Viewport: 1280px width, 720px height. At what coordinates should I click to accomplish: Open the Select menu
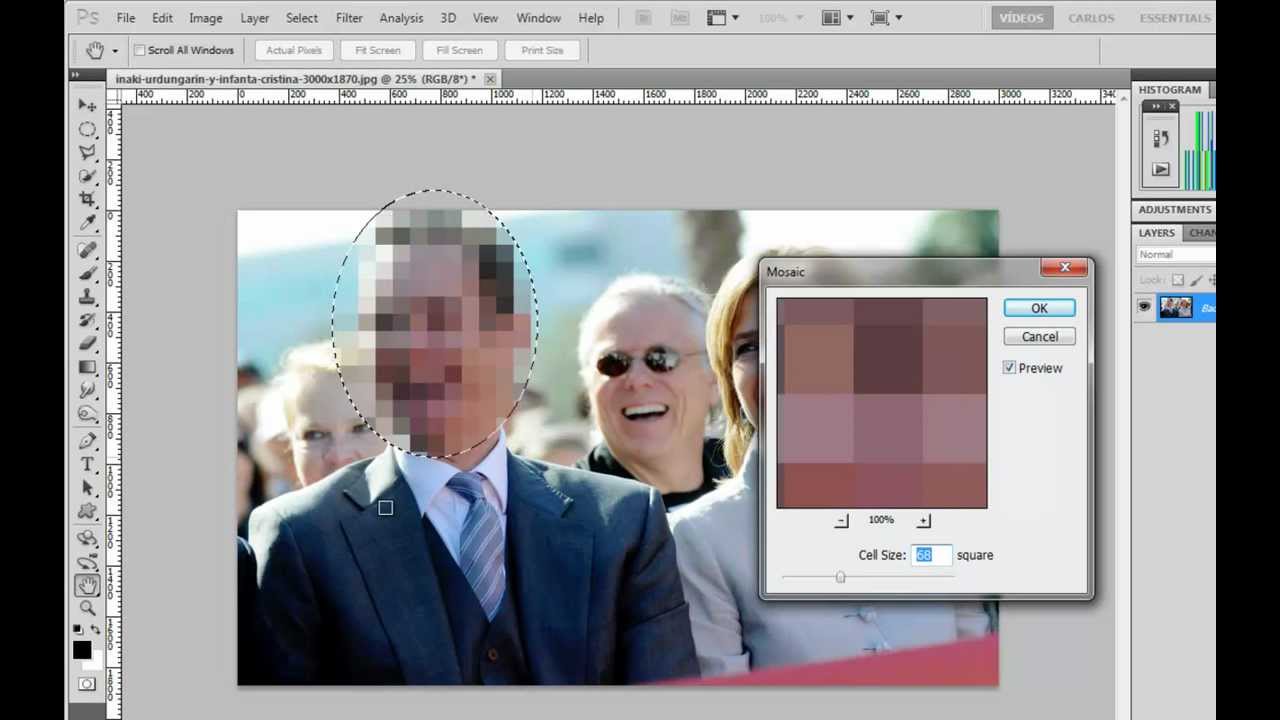tap(302, 18)
